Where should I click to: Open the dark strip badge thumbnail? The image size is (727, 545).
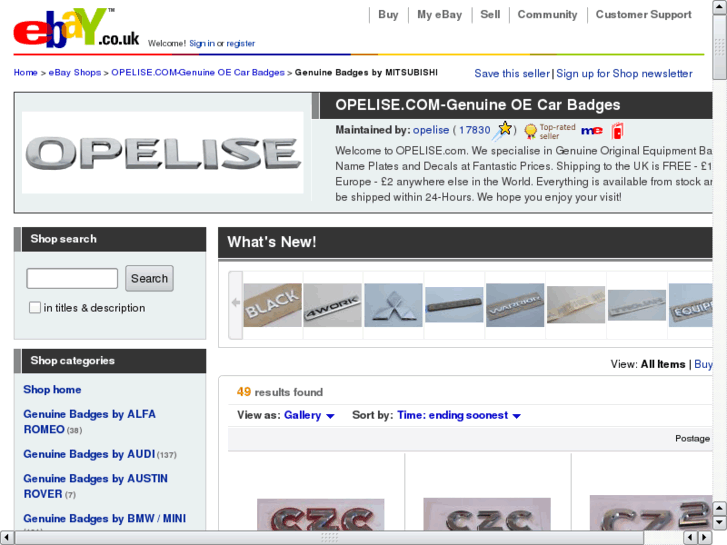click(454, 305)
